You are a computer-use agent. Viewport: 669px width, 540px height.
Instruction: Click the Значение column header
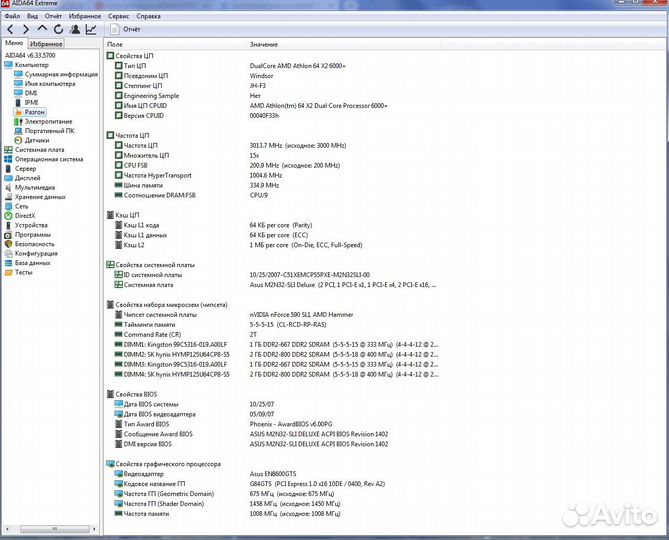point(264,45)
